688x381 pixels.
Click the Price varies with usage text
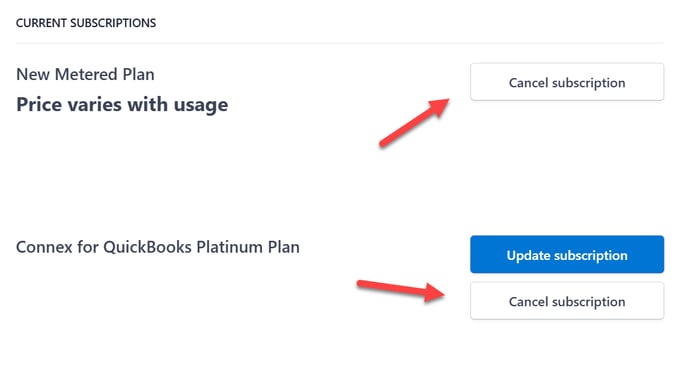(122, 105)
